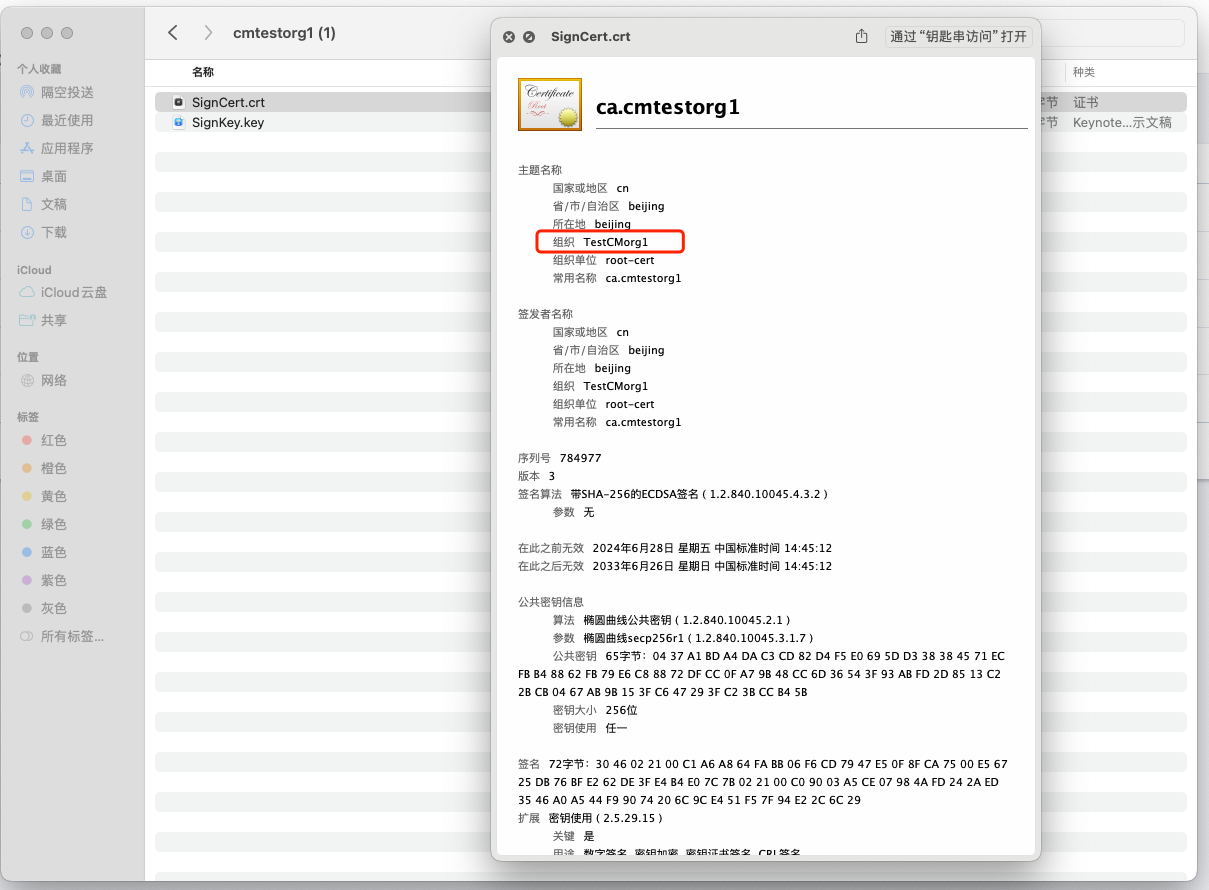Open 桌面 in sidebar
This screenshot has width=1209, height=890.
[x=54, y=176]
